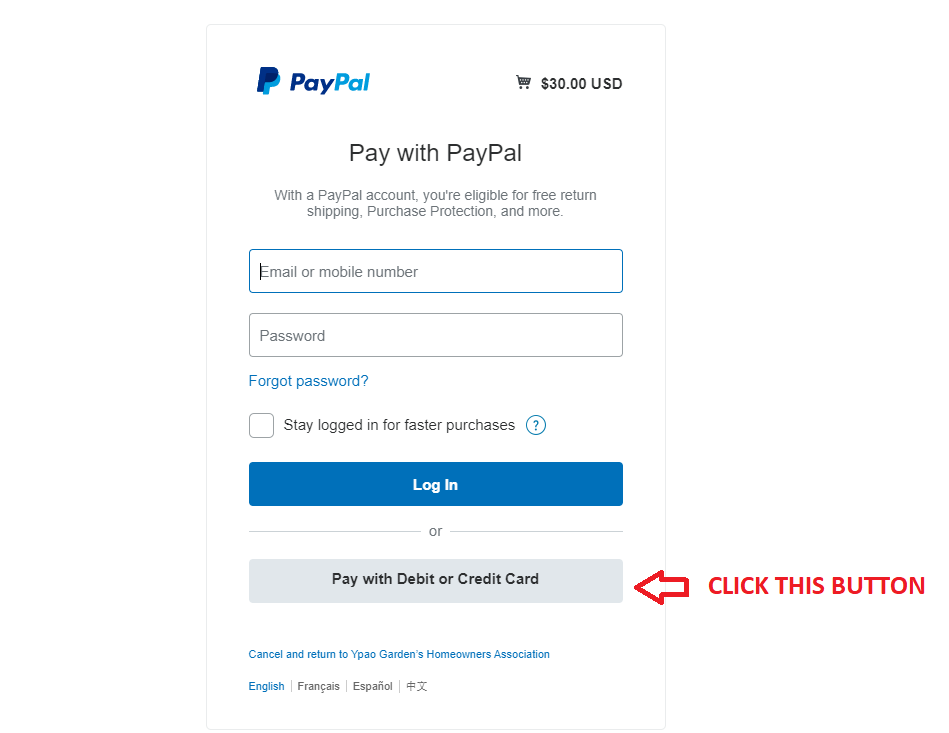Screen dimensions: 949x733
Task: Open the Forgot password? link
Action: [x=308, y=381]
